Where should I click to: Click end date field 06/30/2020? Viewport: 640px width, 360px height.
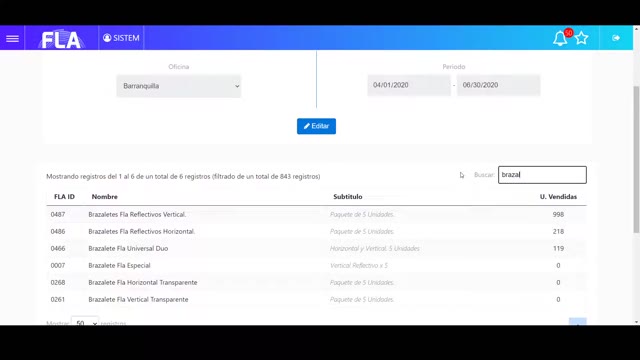498,85
